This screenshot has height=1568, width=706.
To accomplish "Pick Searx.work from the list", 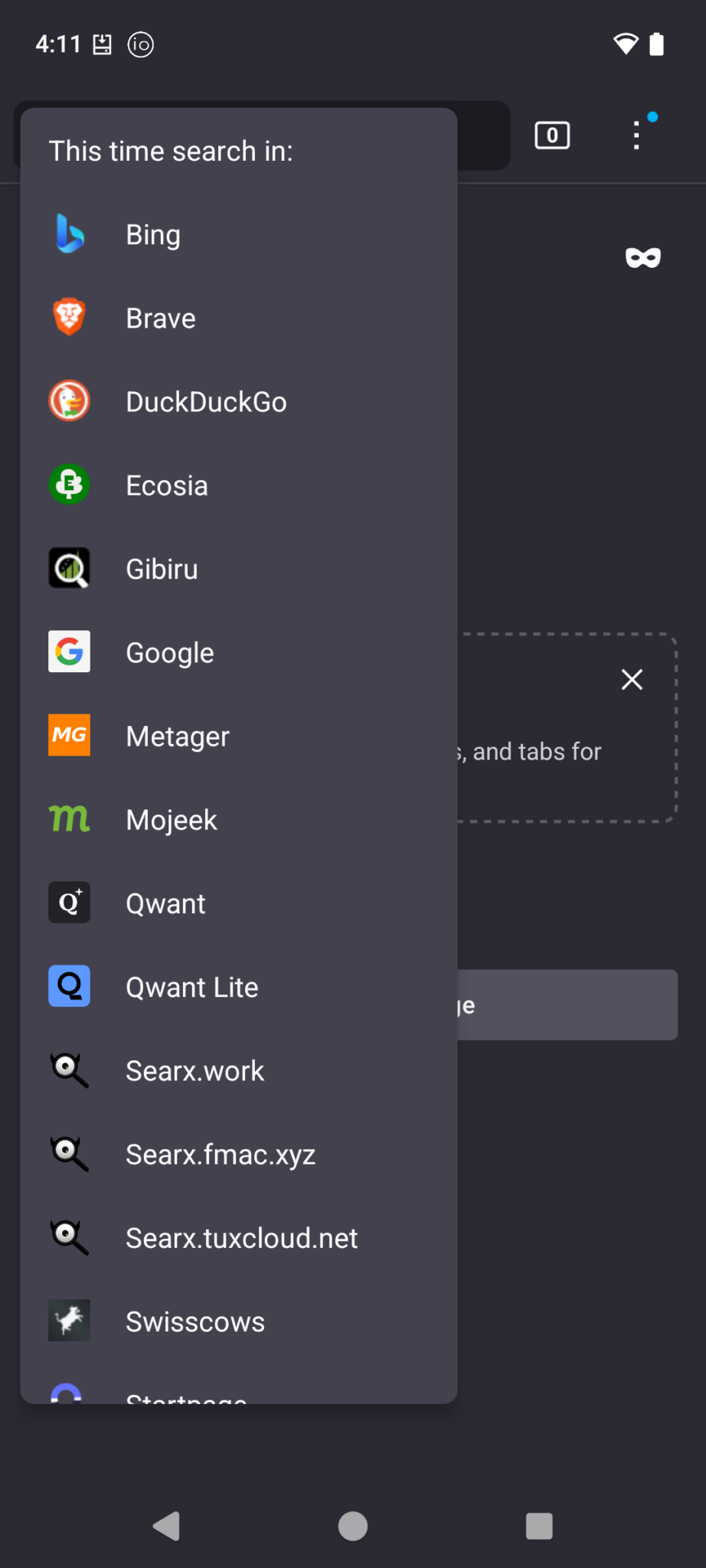I will (x=194, y=1070).
